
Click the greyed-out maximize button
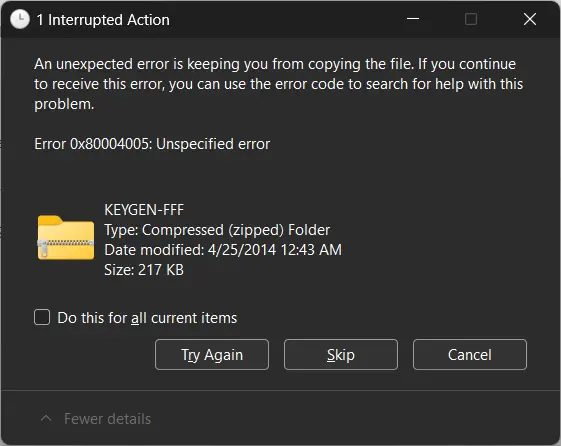click(471, 19)
